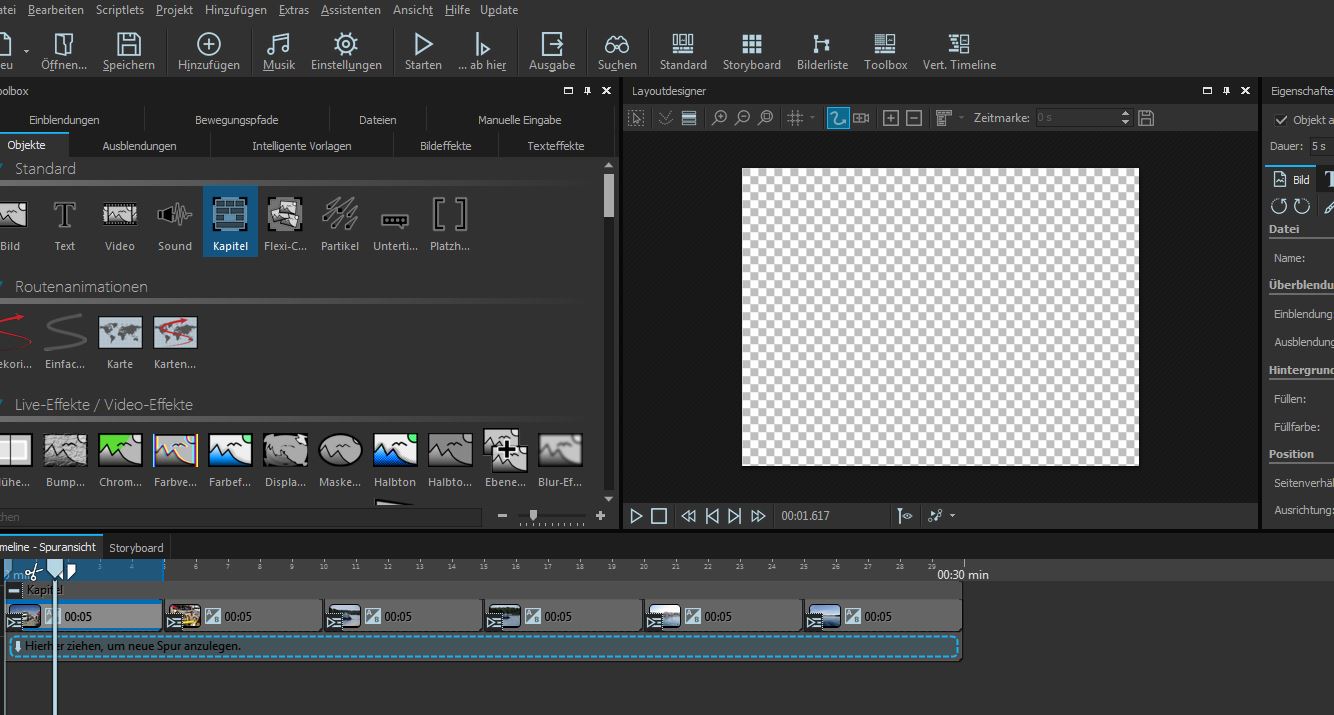Open the alignment dropdown beside Zeitmarke
1334x715 pixels.
[x=961, y=118]
